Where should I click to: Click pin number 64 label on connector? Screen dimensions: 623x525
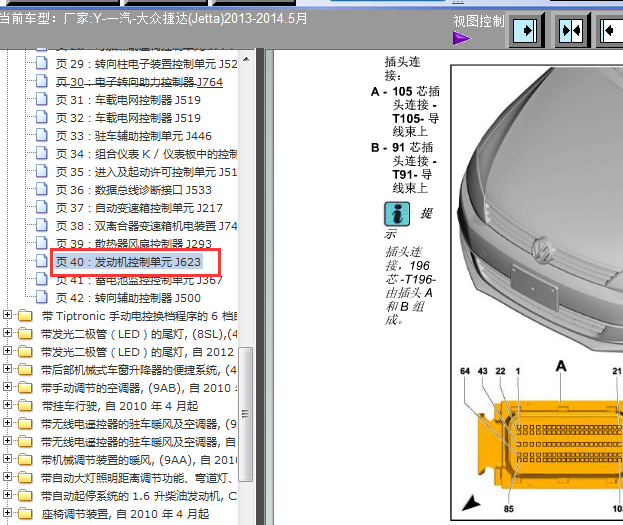tap(465, 371)
